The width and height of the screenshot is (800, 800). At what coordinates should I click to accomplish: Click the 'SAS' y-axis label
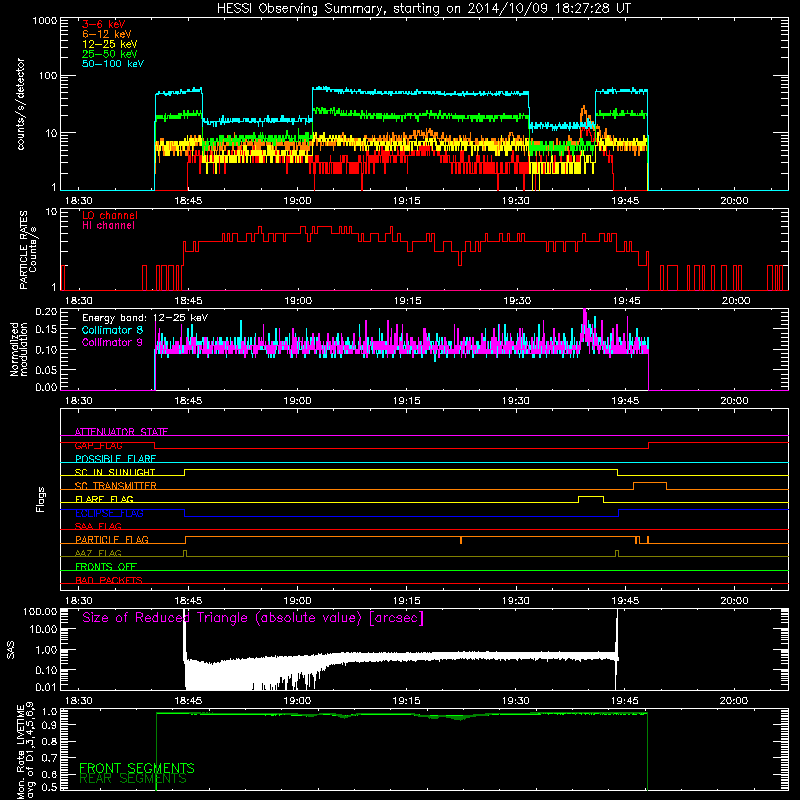click(11, 649)
